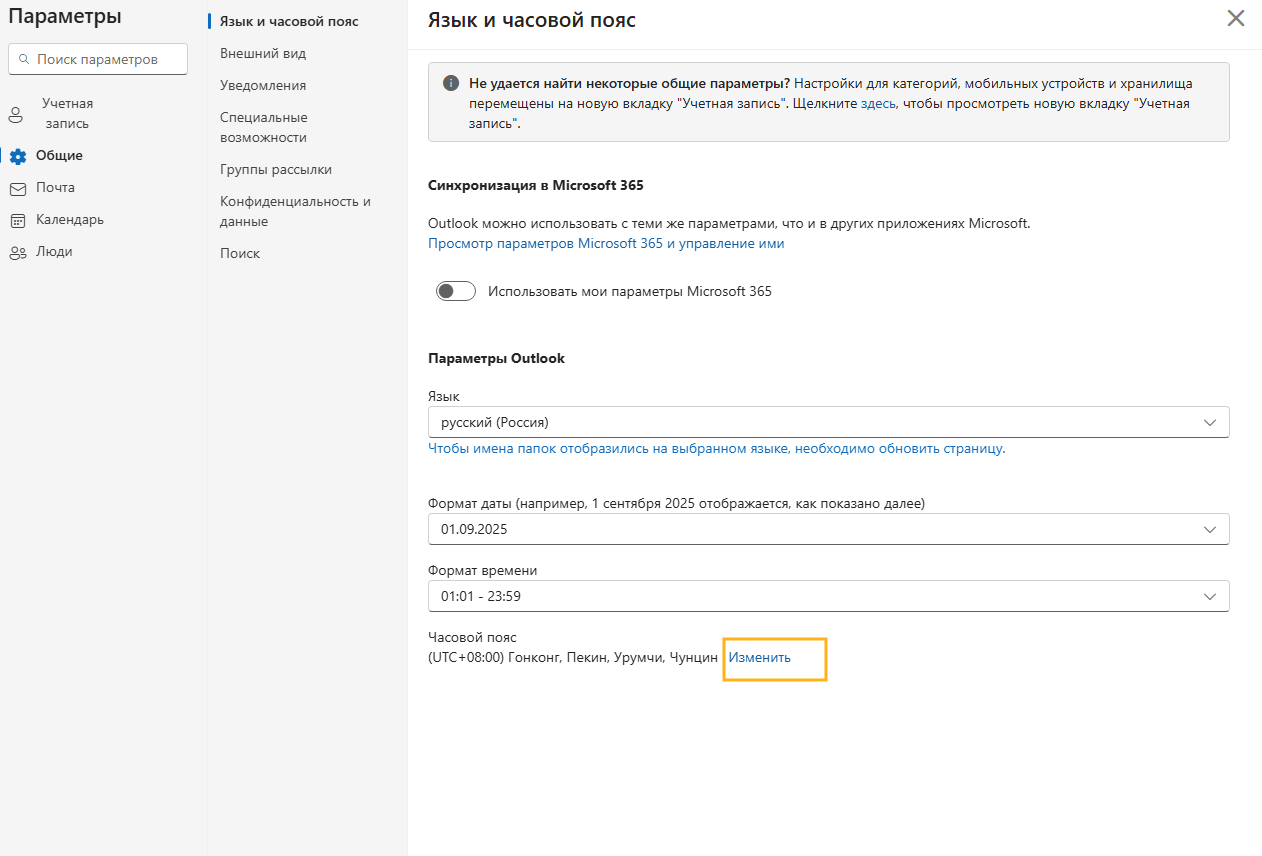The image size is (1262, 856).
Task: Enable the Microsoft 365 settings toggle
Action: click(456, 292)
